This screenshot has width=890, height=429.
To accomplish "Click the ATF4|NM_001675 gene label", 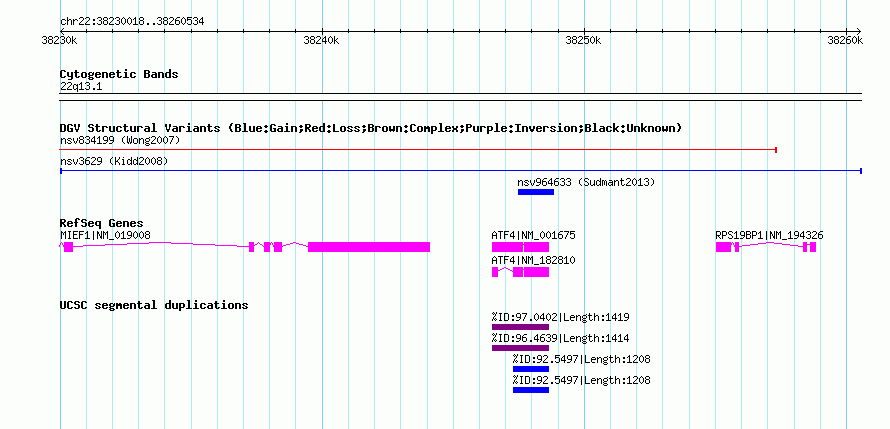I will (x=534, y=235).
